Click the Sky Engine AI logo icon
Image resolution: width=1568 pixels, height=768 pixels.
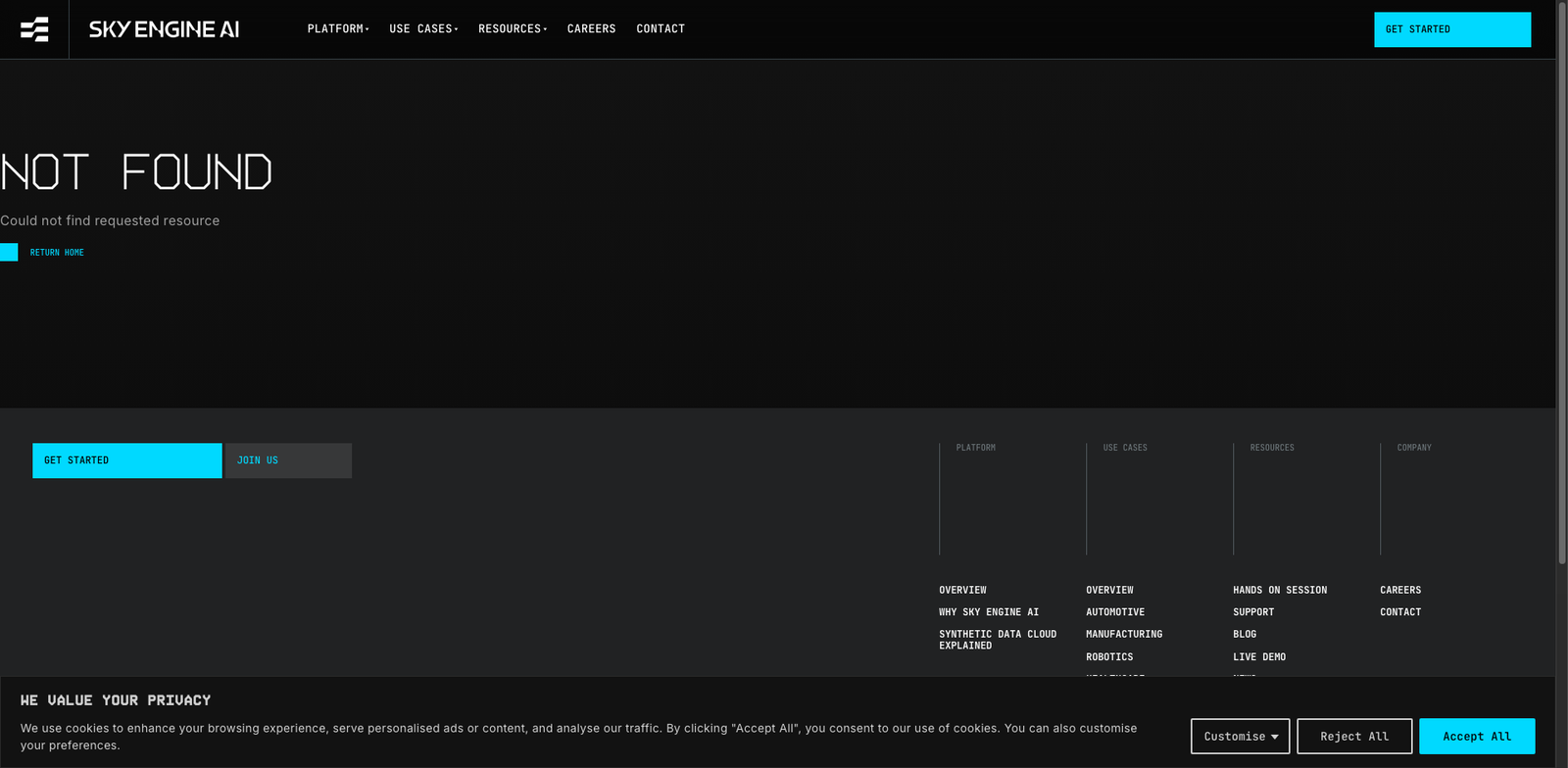click(34, 29)
